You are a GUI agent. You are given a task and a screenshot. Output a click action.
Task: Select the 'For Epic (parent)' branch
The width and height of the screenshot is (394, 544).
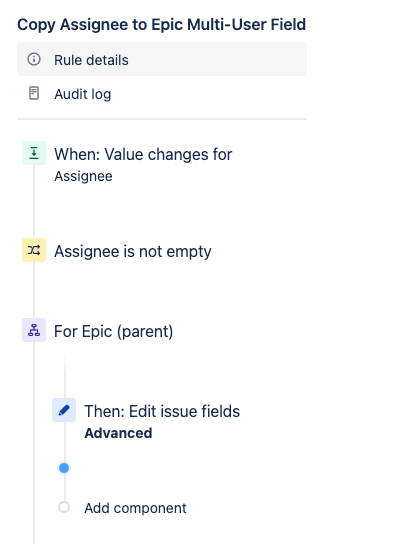[x=113, y=331]
